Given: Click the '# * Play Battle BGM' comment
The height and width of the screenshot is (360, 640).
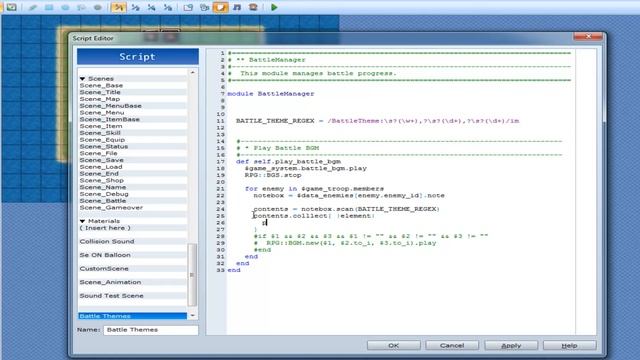Looking at the screenshot, I should tap(278, 148).
